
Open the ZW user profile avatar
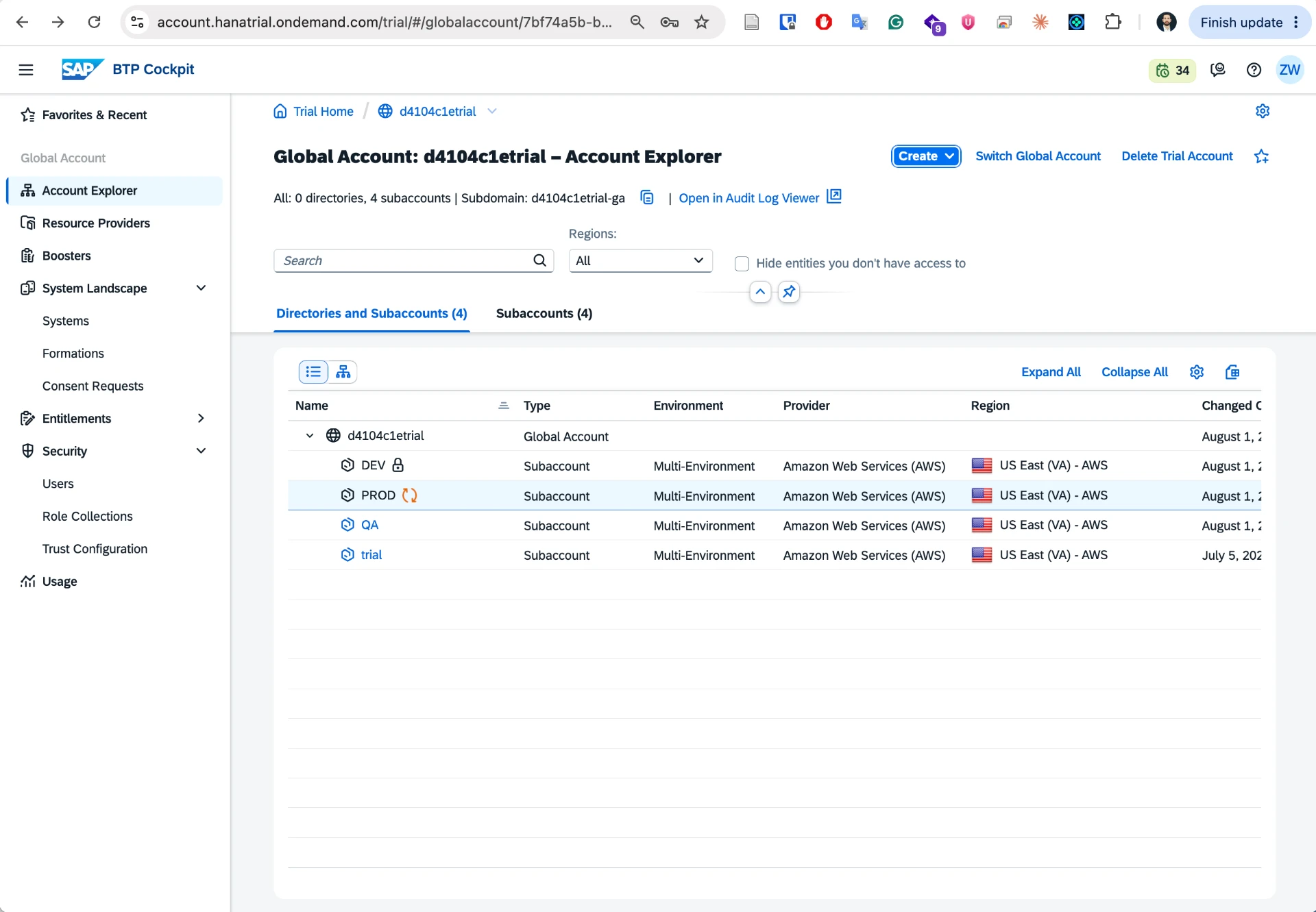tap(1289, 70)
